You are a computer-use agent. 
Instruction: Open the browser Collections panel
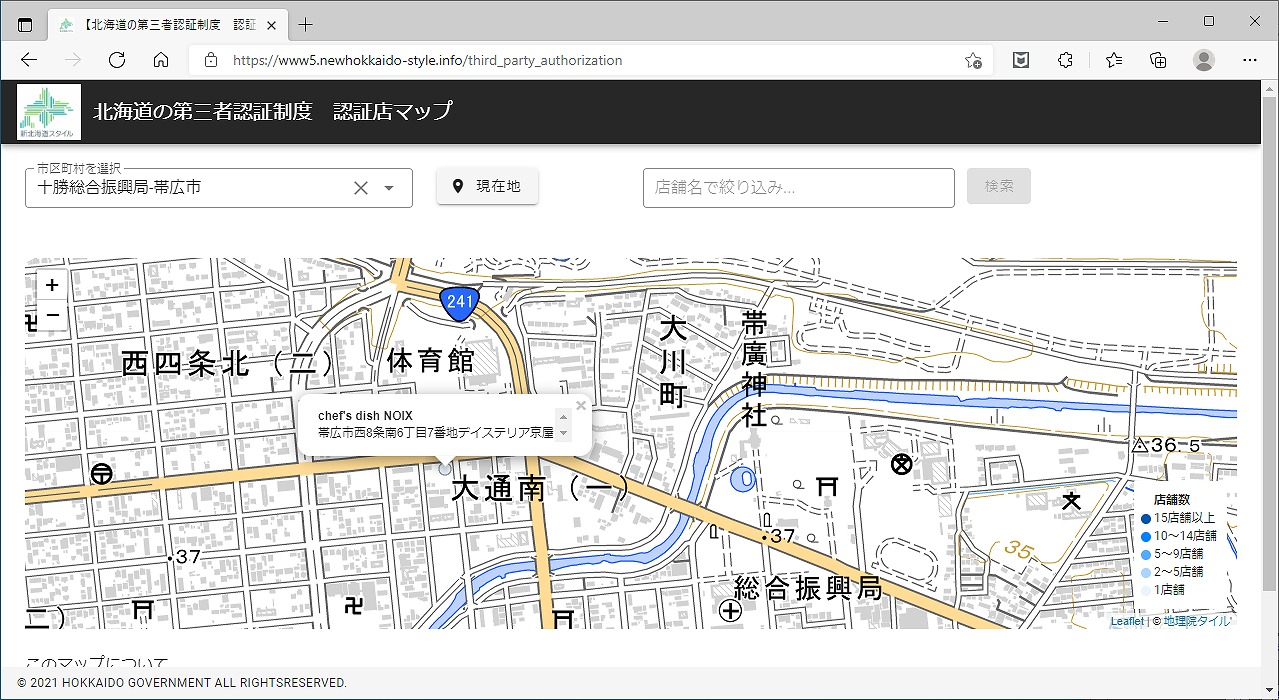(x=1158, y=60)
